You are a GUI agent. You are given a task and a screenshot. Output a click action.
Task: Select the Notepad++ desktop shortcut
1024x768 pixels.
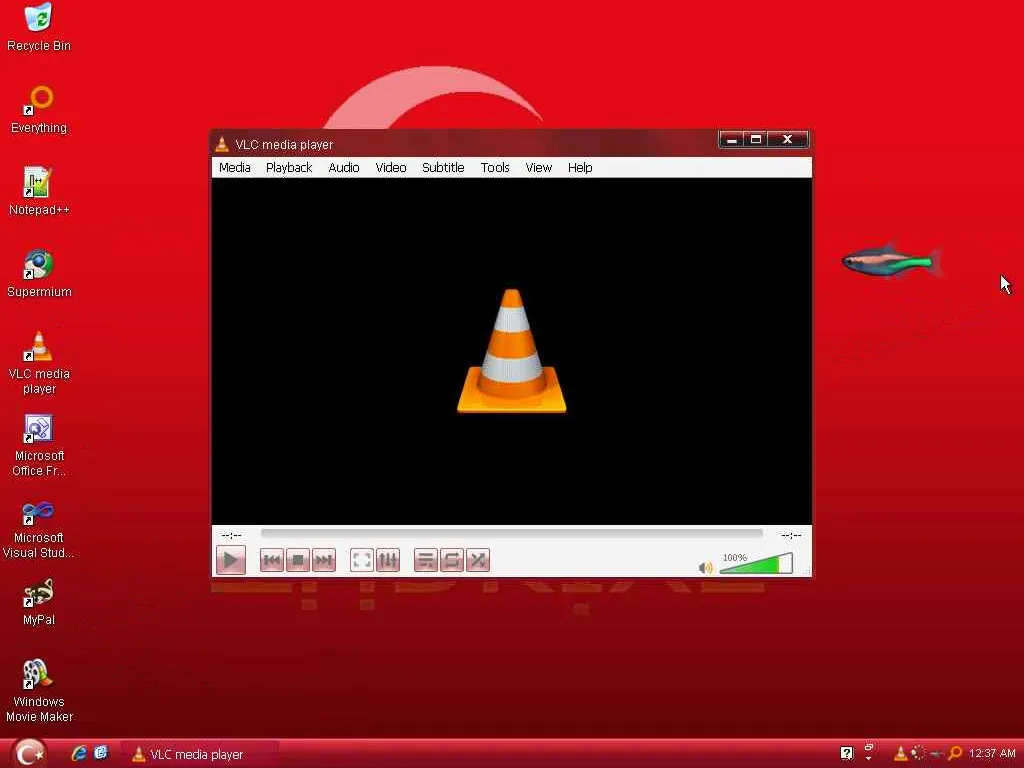(39, 191)
